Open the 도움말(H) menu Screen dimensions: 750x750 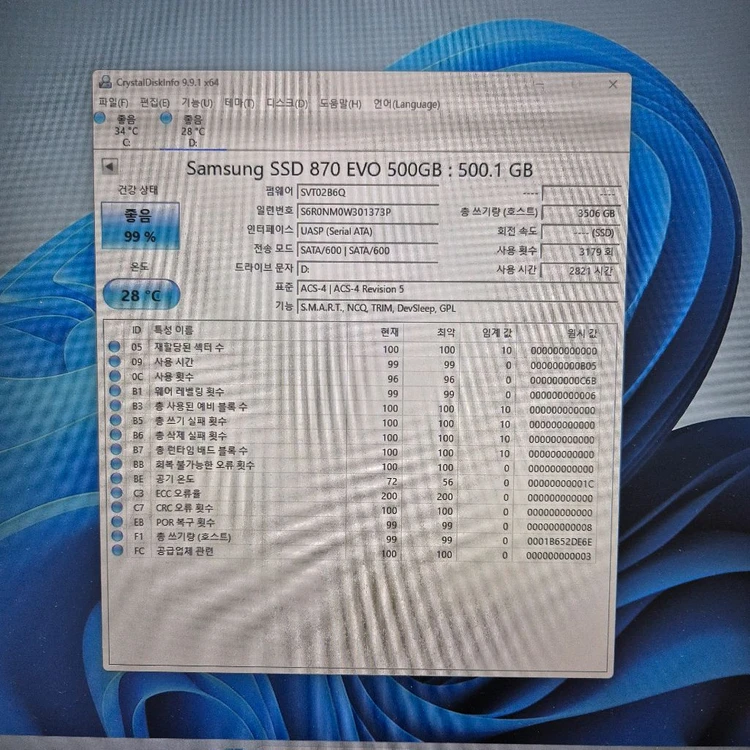click(340, 103)
